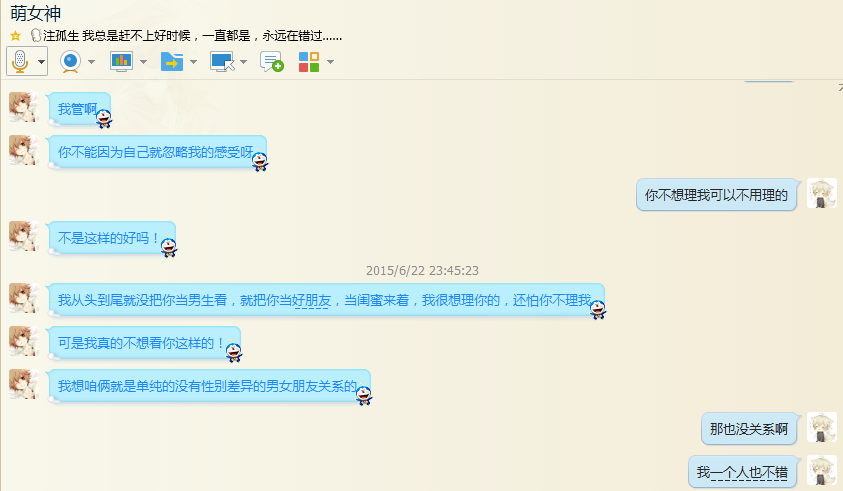Screen dimensions: 843x491
Task: Select sent message 你不想理我可以不用理的
Action: coord(716,195)
